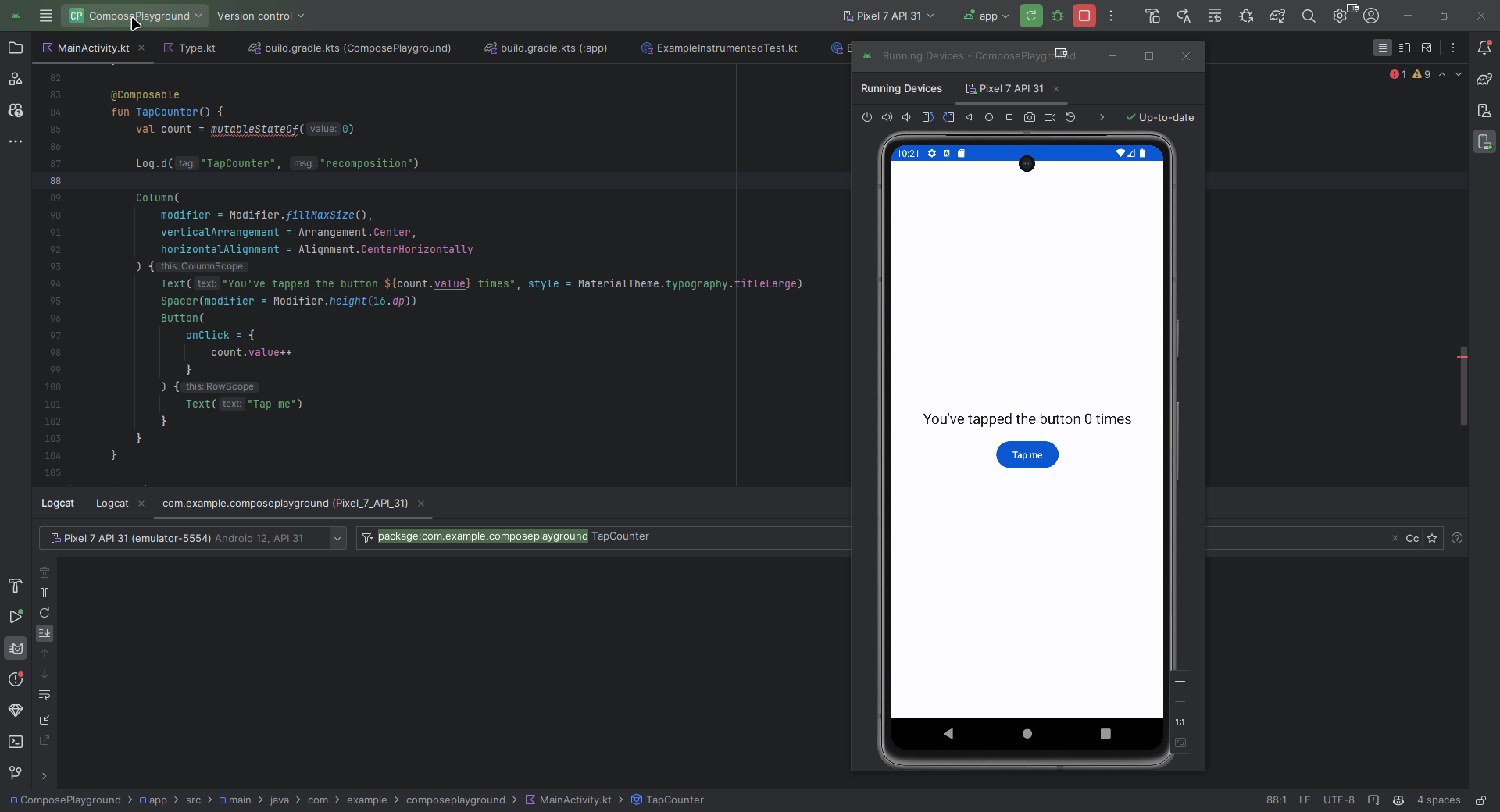The image size is (1500, 812).
Task: Take a screenshot with the emulator camera icon
Action: (1030, 117)
